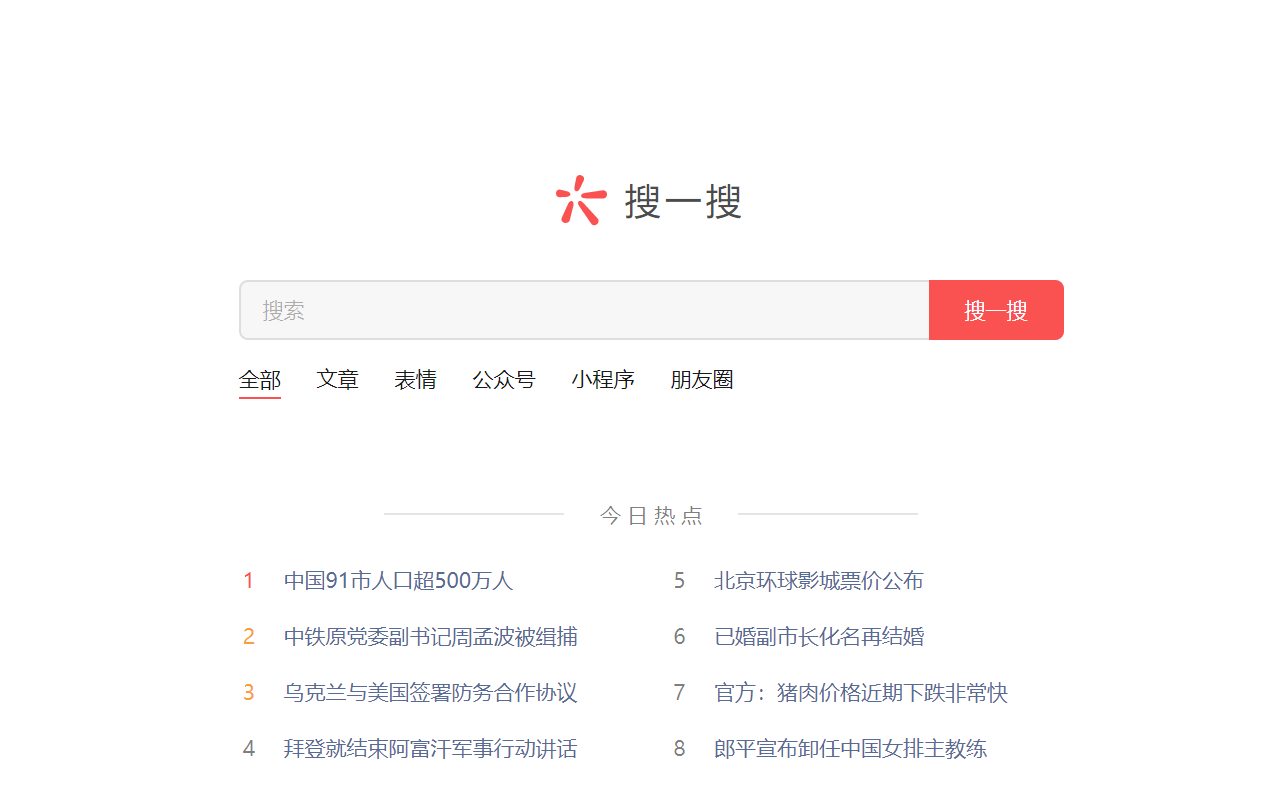Open hot topic 官方：猪肉价格近期下跌非常快

[x=861, y=693]
